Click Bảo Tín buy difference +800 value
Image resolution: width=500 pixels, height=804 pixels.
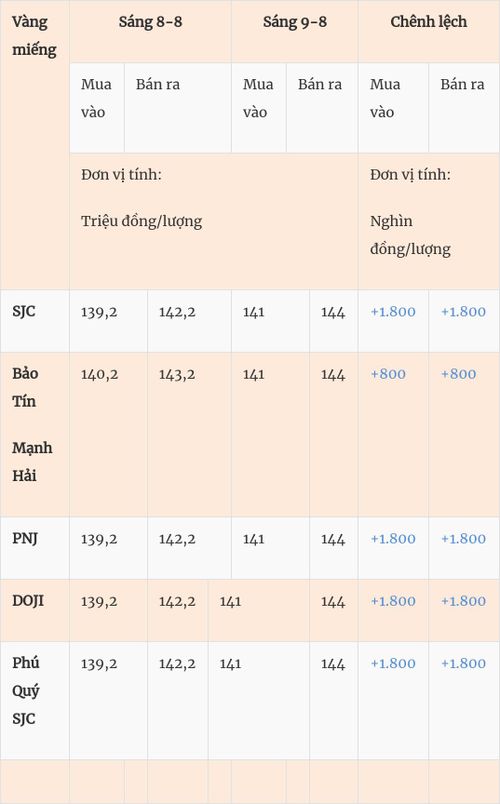point(388,374)
